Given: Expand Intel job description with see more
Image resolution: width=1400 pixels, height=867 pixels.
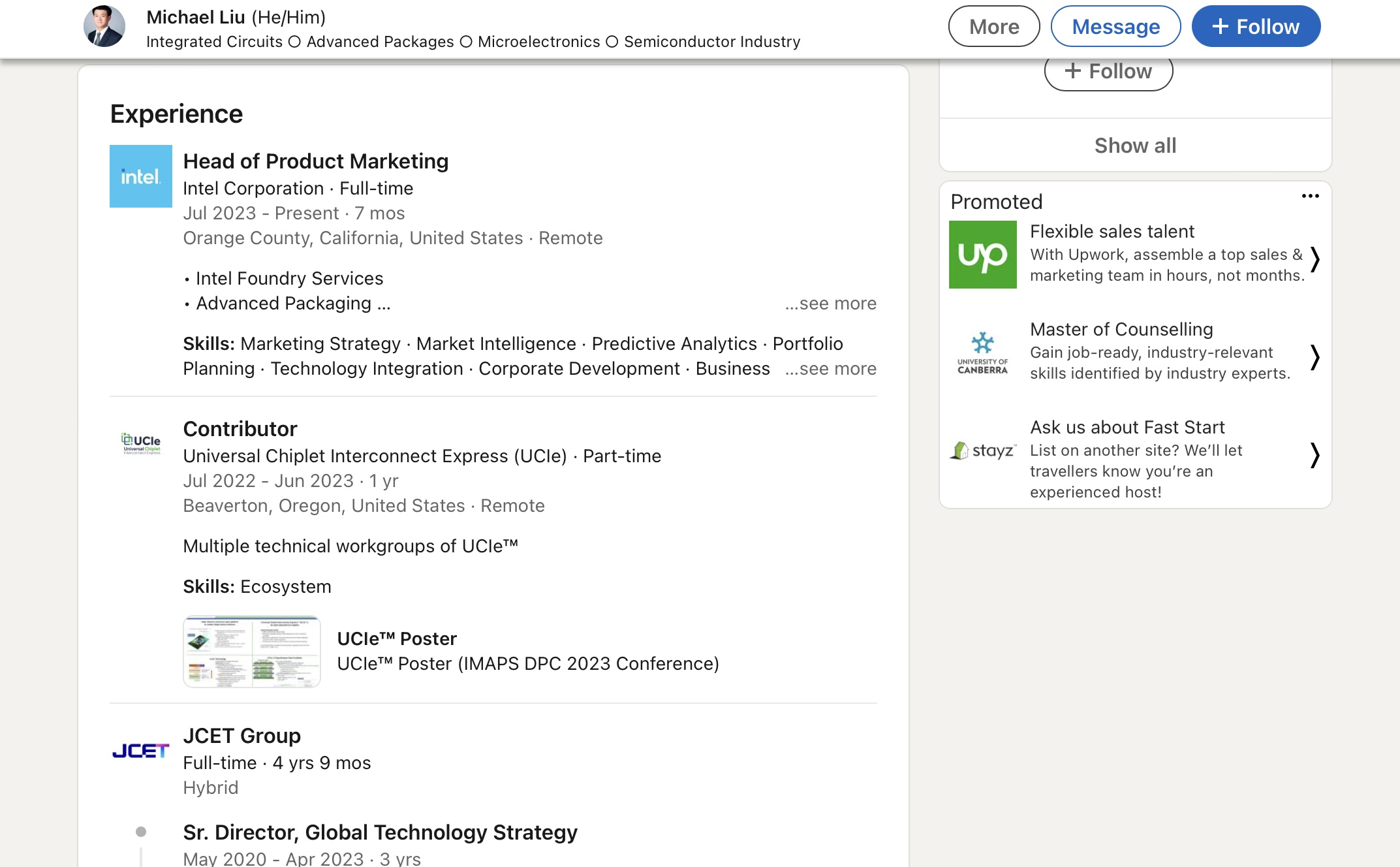Looking at the screenshot, I should click(x=830, y=304).
